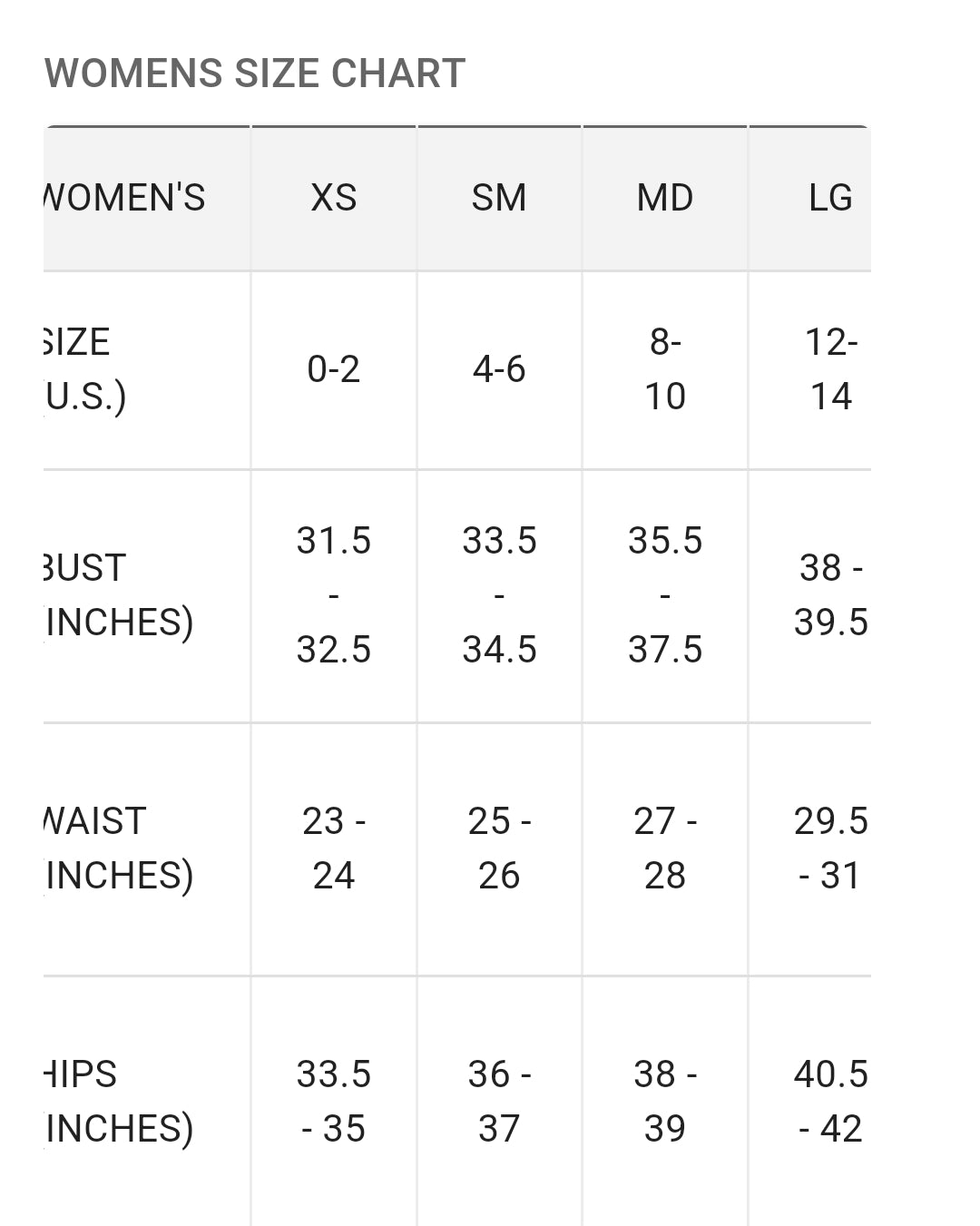
Task: Select the LG column header
Action: click(x=809, y=198)
